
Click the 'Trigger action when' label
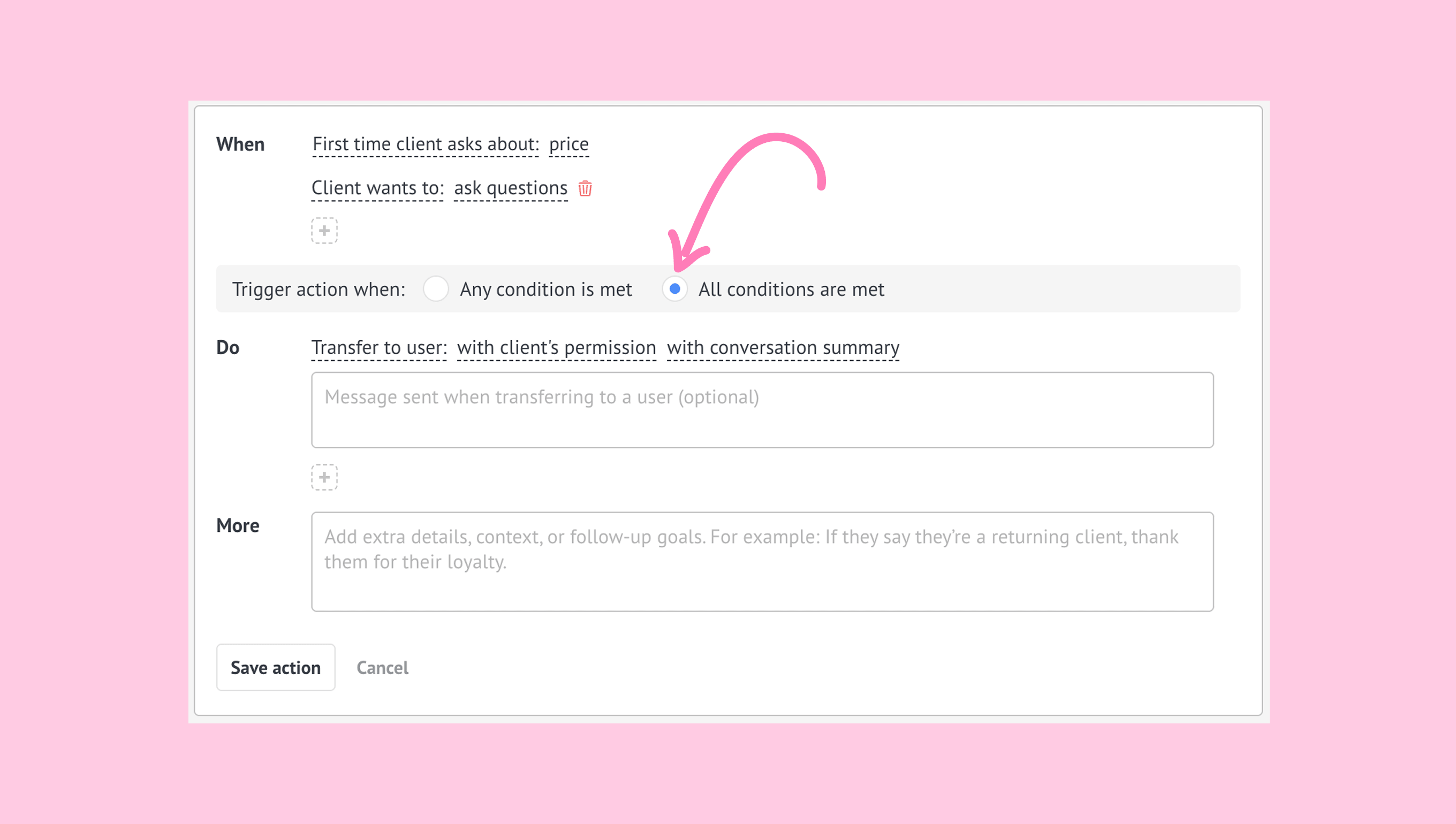point(318,290)
